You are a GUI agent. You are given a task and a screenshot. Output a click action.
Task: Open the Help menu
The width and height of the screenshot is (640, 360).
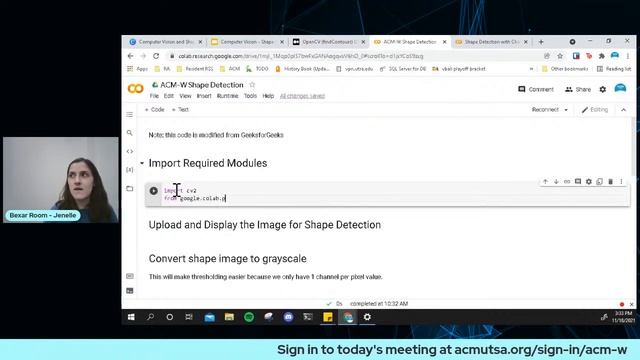268,96
